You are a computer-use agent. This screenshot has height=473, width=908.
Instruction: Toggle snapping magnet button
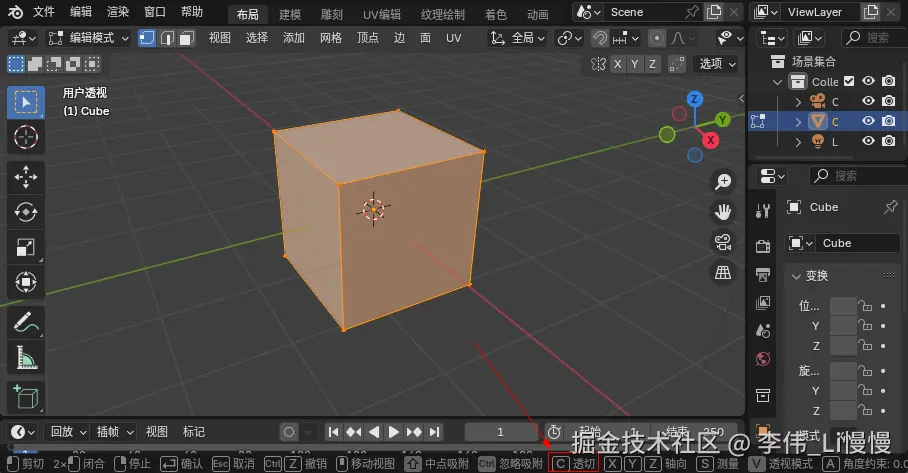[600, 38]
